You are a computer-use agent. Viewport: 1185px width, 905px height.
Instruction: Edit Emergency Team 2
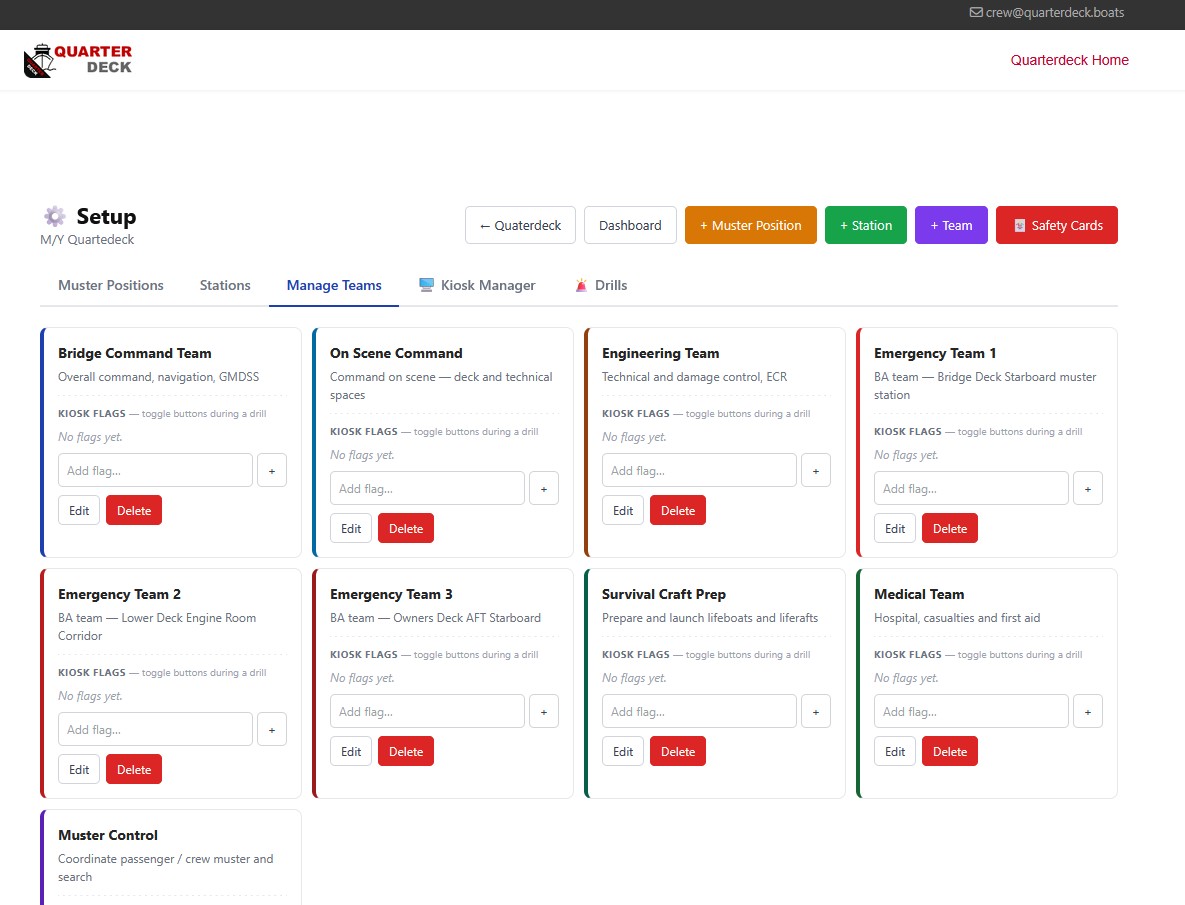click(x=79, y=770)
